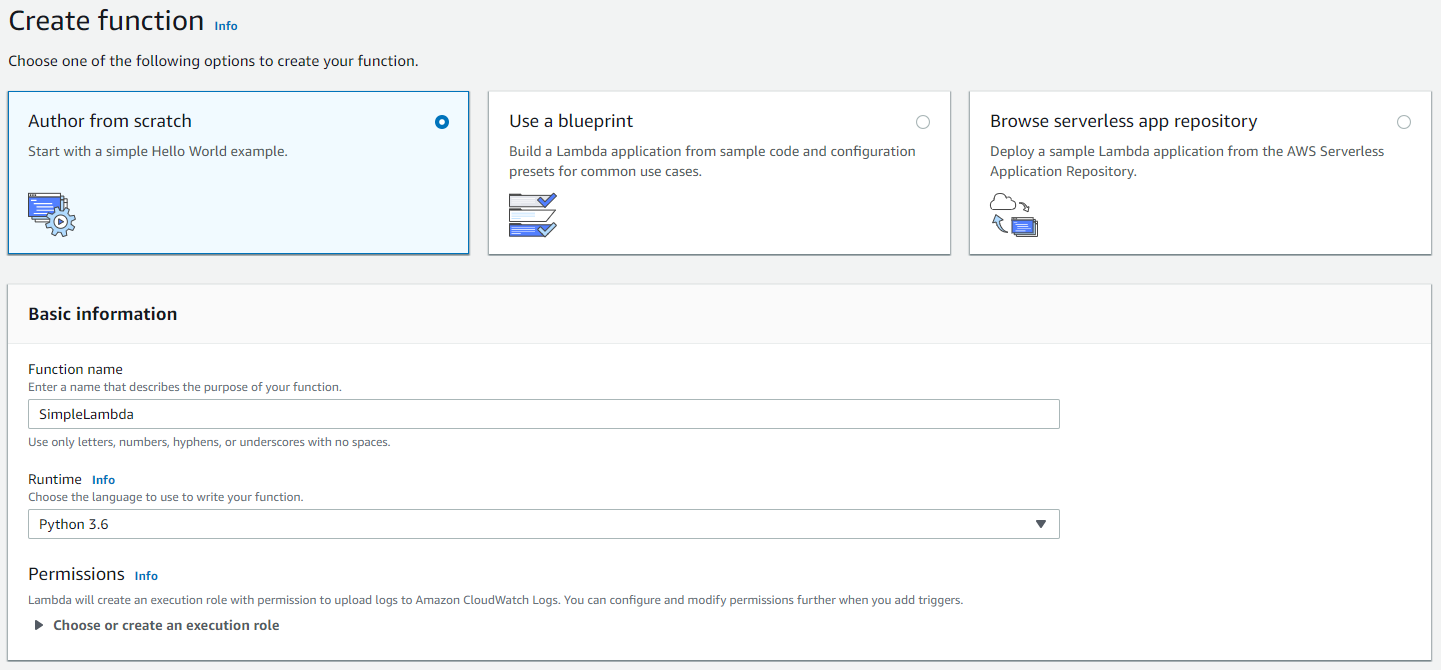1441x670 pixels.
Task: Click the blueprint checklist icon
Action: 532,214
